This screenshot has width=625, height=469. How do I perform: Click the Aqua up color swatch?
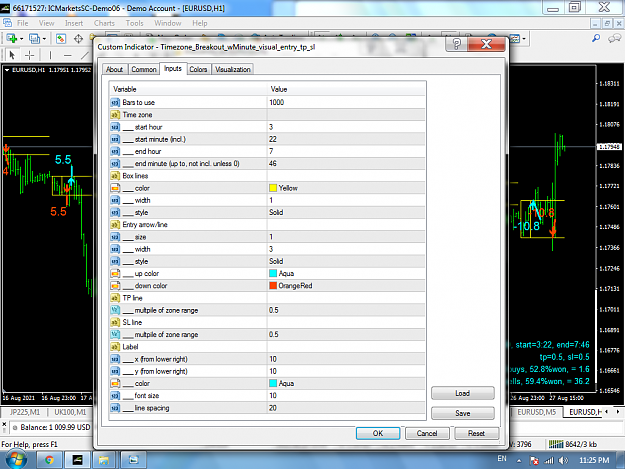273,273
